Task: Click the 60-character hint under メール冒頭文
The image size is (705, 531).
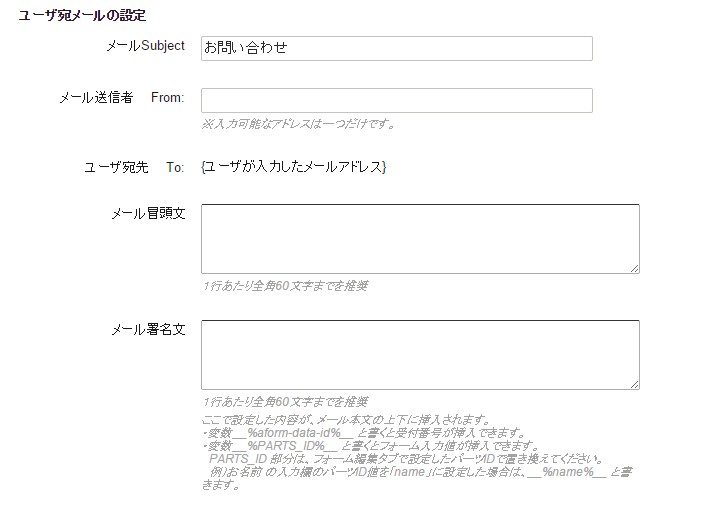Action: click(285, 286)
